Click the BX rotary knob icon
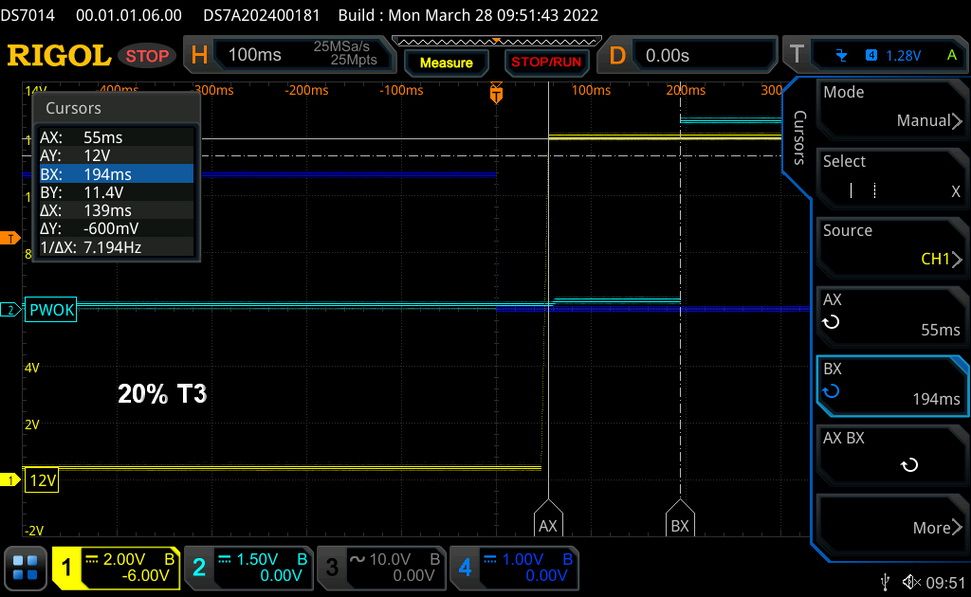 point(831,391)
